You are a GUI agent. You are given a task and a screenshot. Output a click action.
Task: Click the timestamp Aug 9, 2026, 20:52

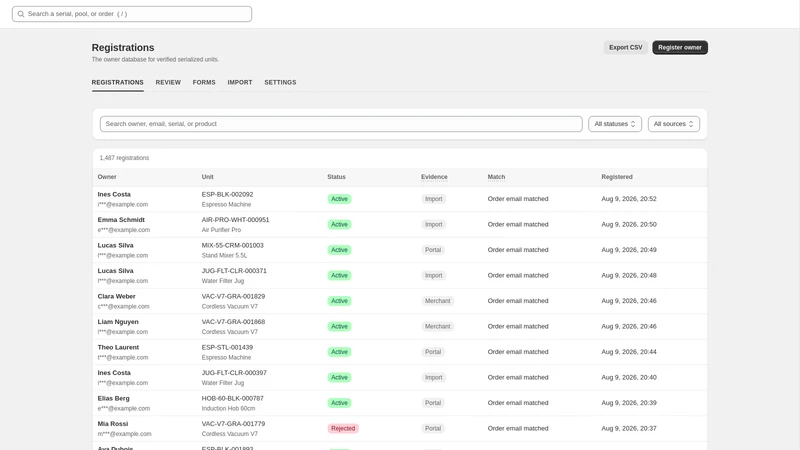coord(629,199)
